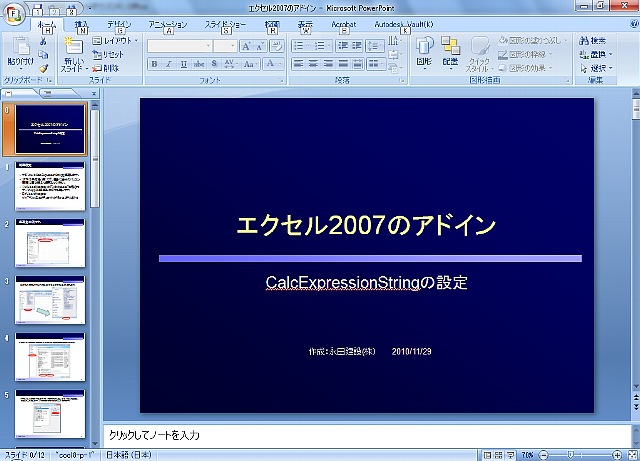Switch to the Design tab
Viewport: 640px width, 461px height.
click(119, 24)
